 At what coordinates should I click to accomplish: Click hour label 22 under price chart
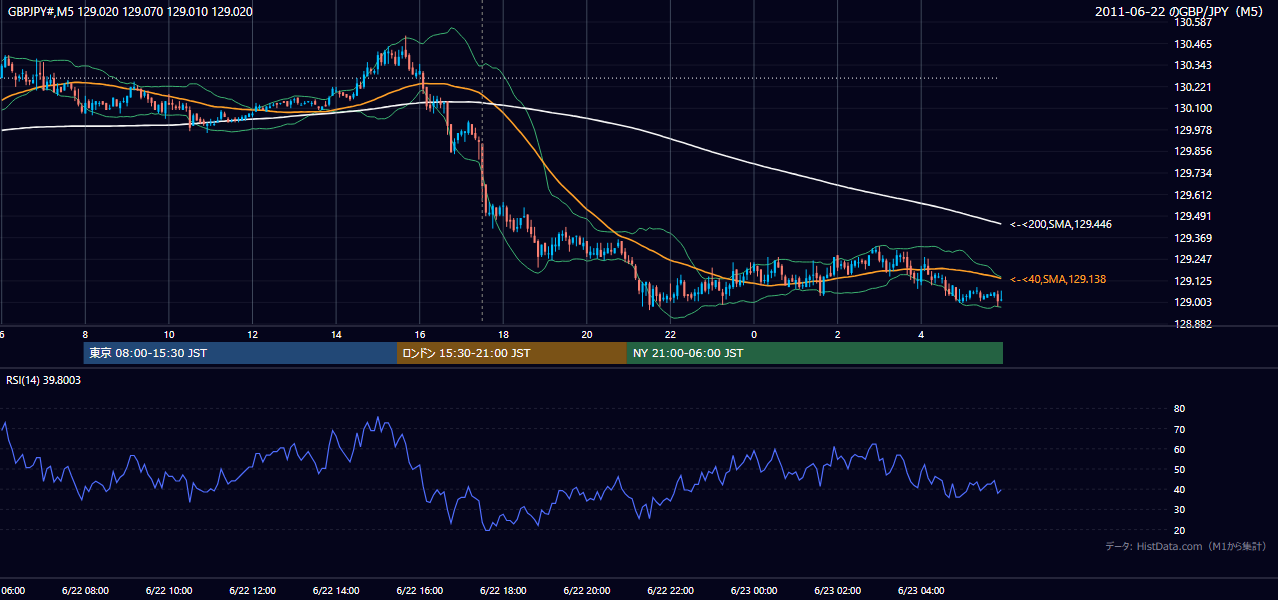[x=670, y=334]
